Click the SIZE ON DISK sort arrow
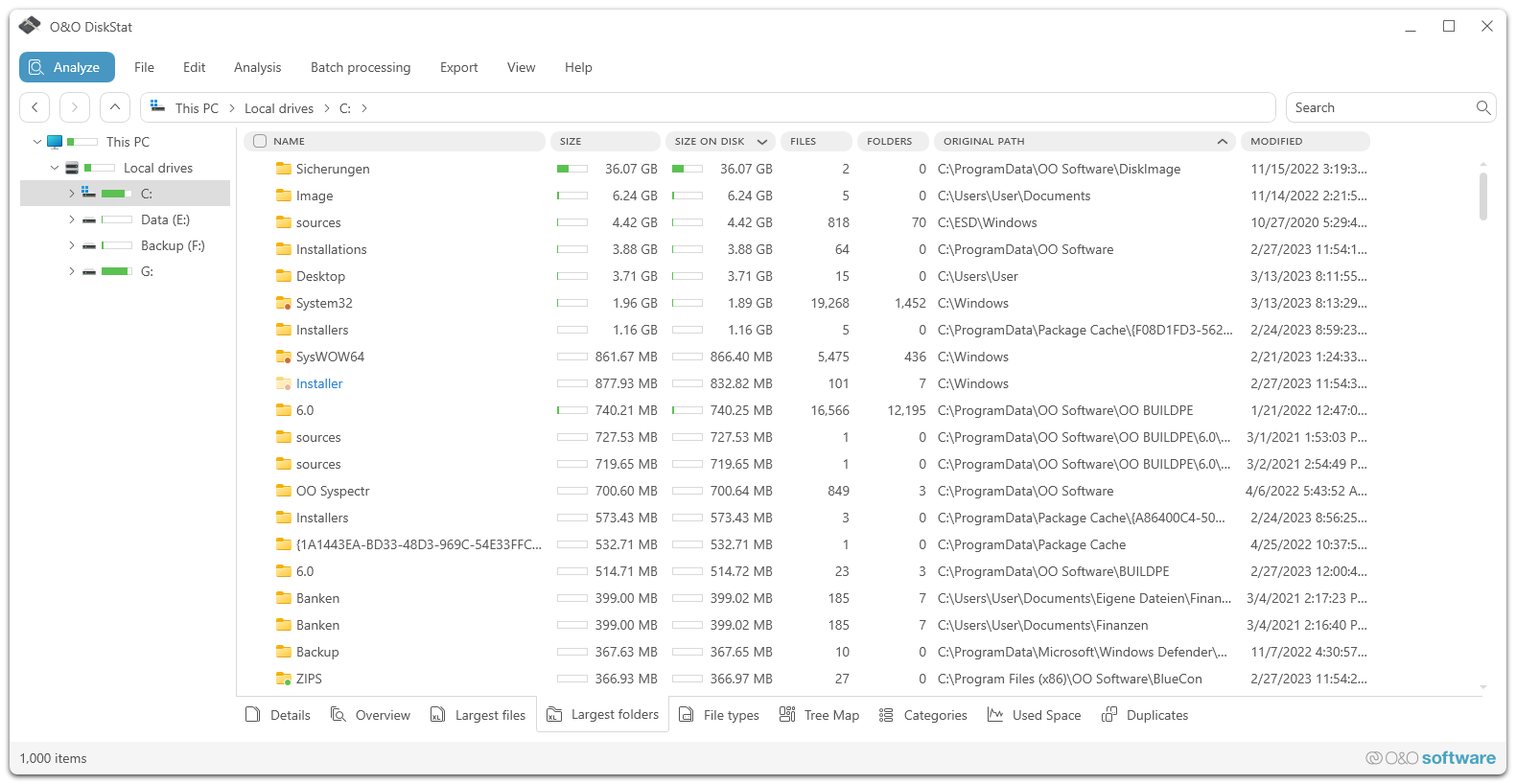 [x=762, y=142]
